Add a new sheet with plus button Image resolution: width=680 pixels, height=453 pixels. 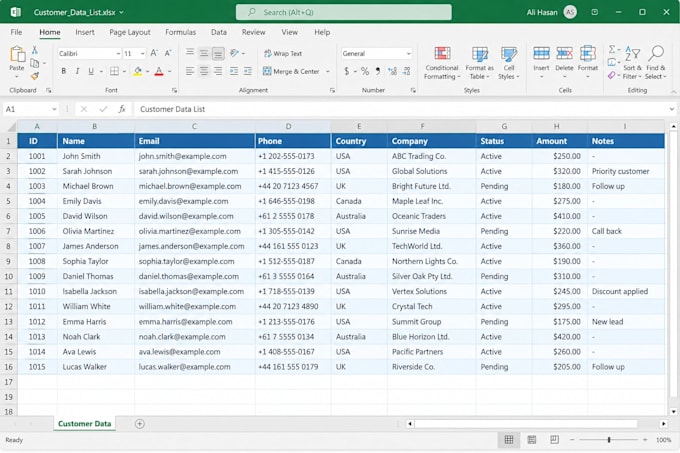(140, 424)
